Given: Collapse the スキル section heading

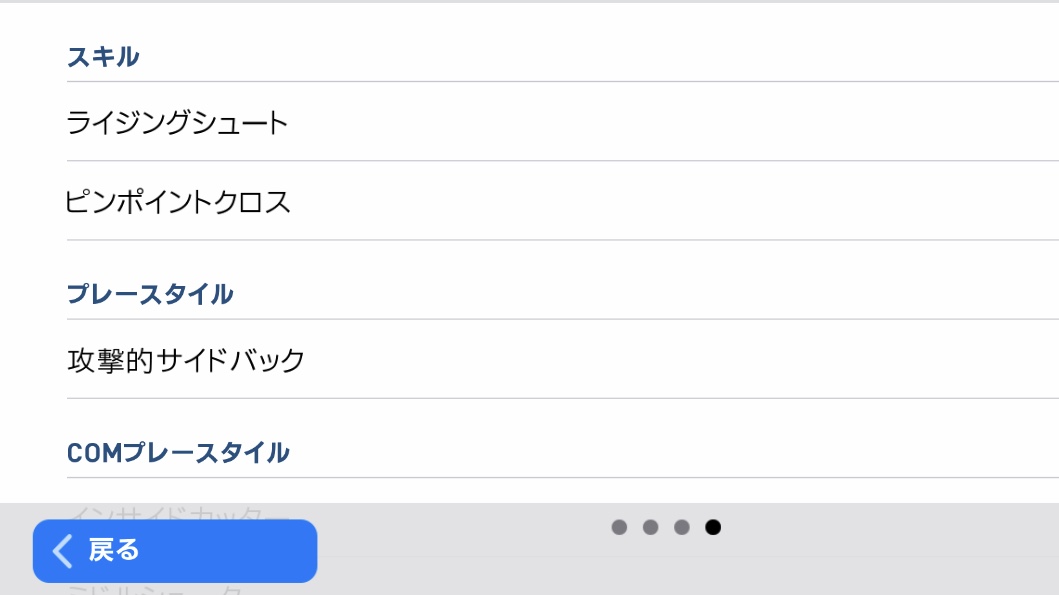Looking at the screenshot, I should 103,57.
